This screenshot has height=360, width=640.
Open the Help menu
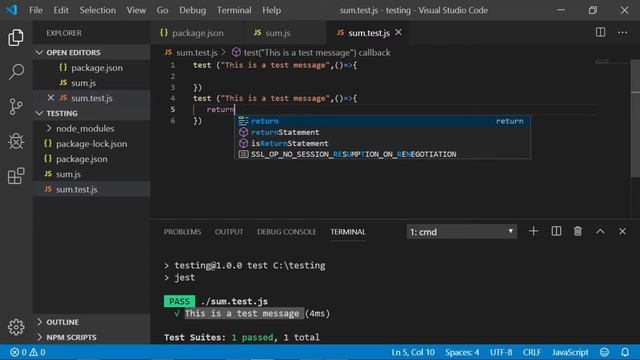(x=271, y=10)
